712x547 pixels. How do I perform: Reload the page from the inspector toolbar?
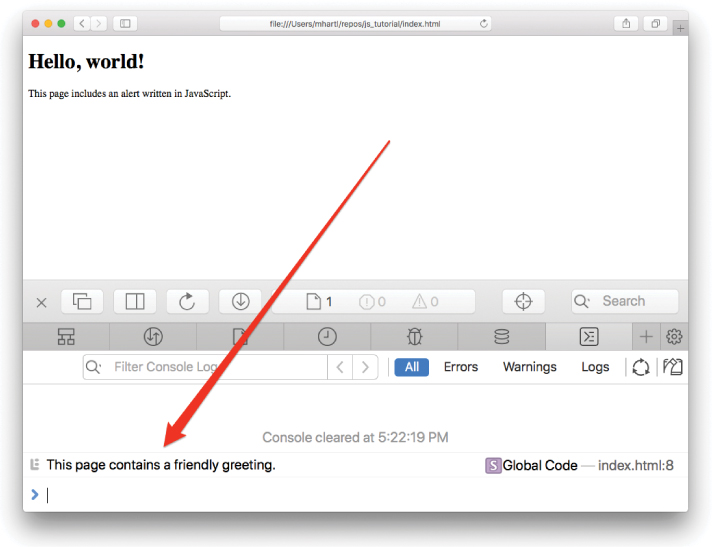[187, 301]
